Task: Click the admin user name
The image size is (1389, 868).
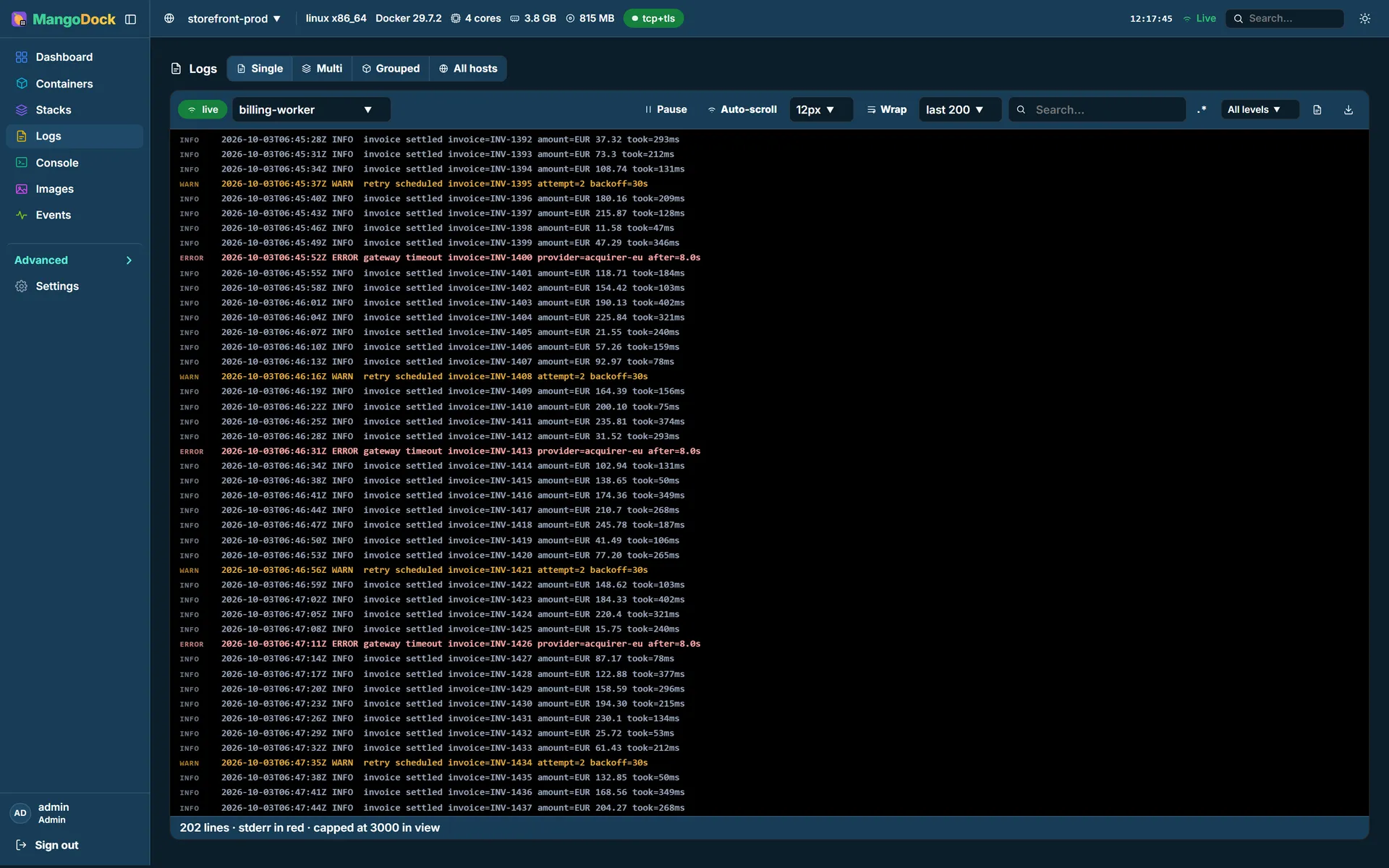Action: pyautogui.click(x=54, y=807)
